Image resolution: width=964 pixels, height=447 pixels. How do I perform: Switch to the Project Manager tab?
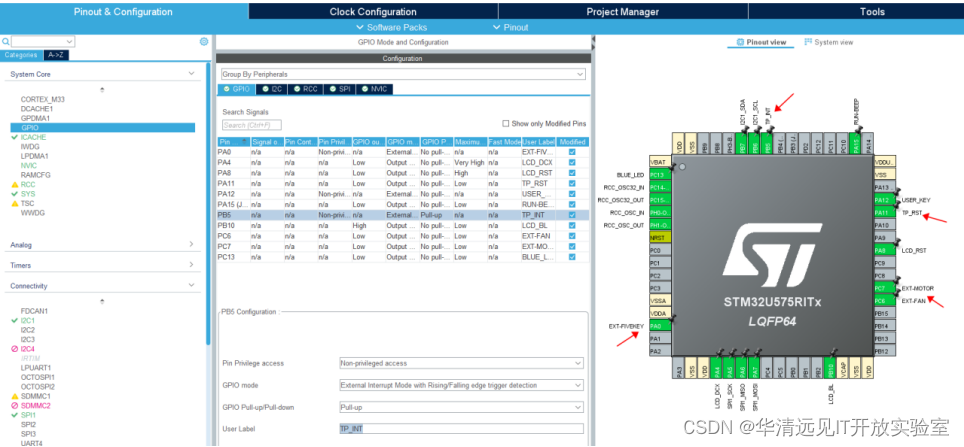click(x=623, y=11)
